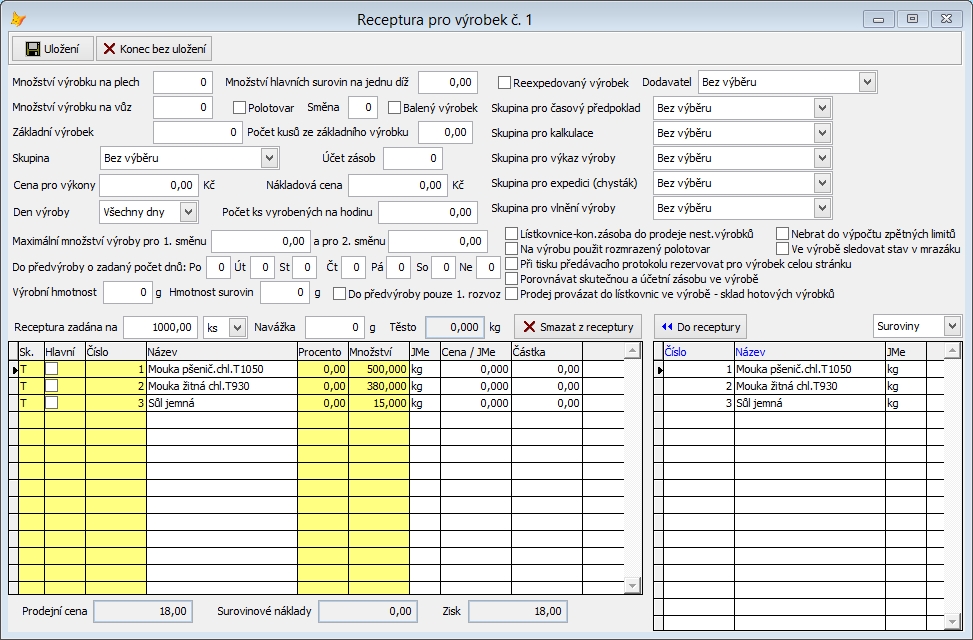This screenshot has width=973, height=640.
Task: Click the Ne day count field
Action: tap(488, 268)
